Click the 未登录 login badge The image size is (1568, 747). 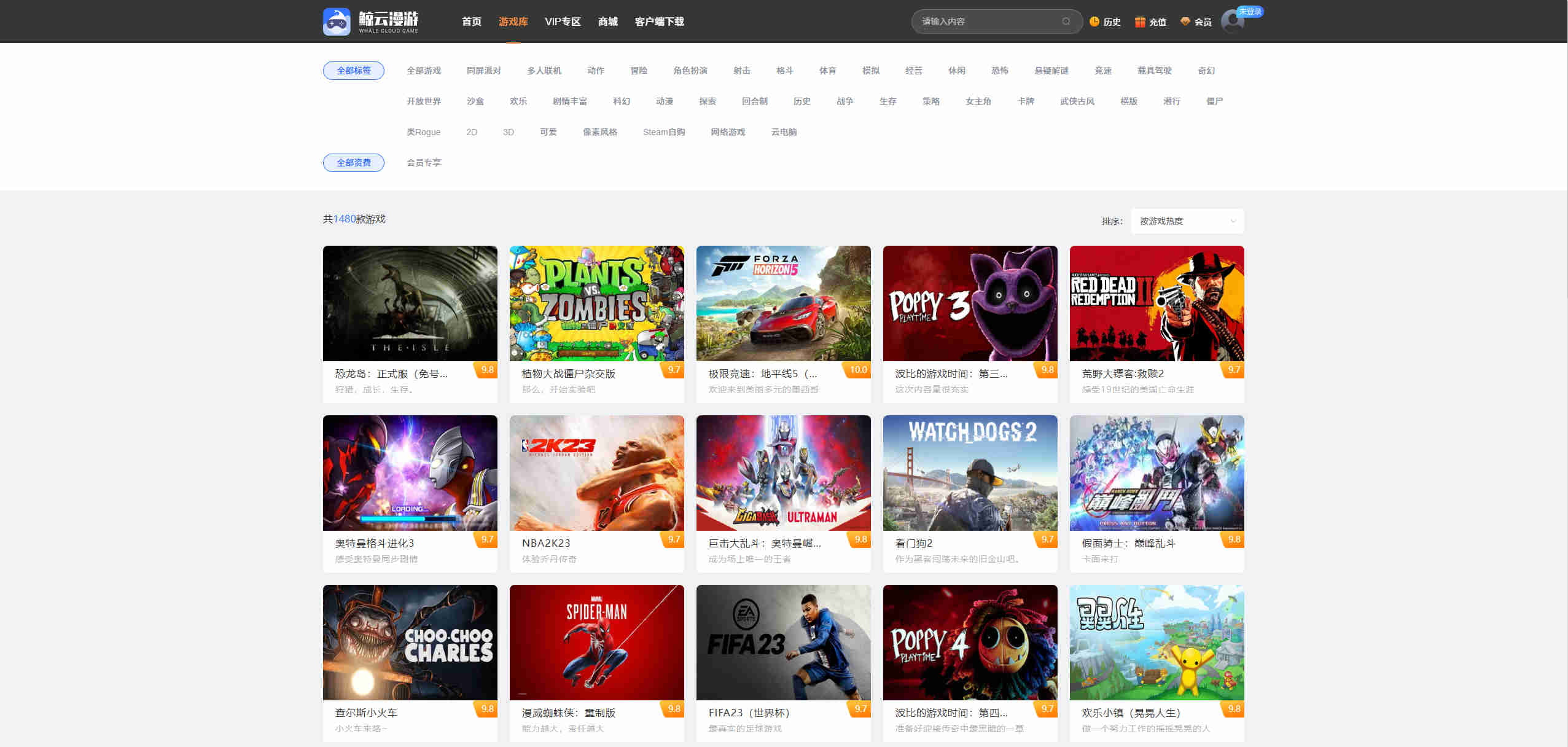click(x=1250, y=12)
